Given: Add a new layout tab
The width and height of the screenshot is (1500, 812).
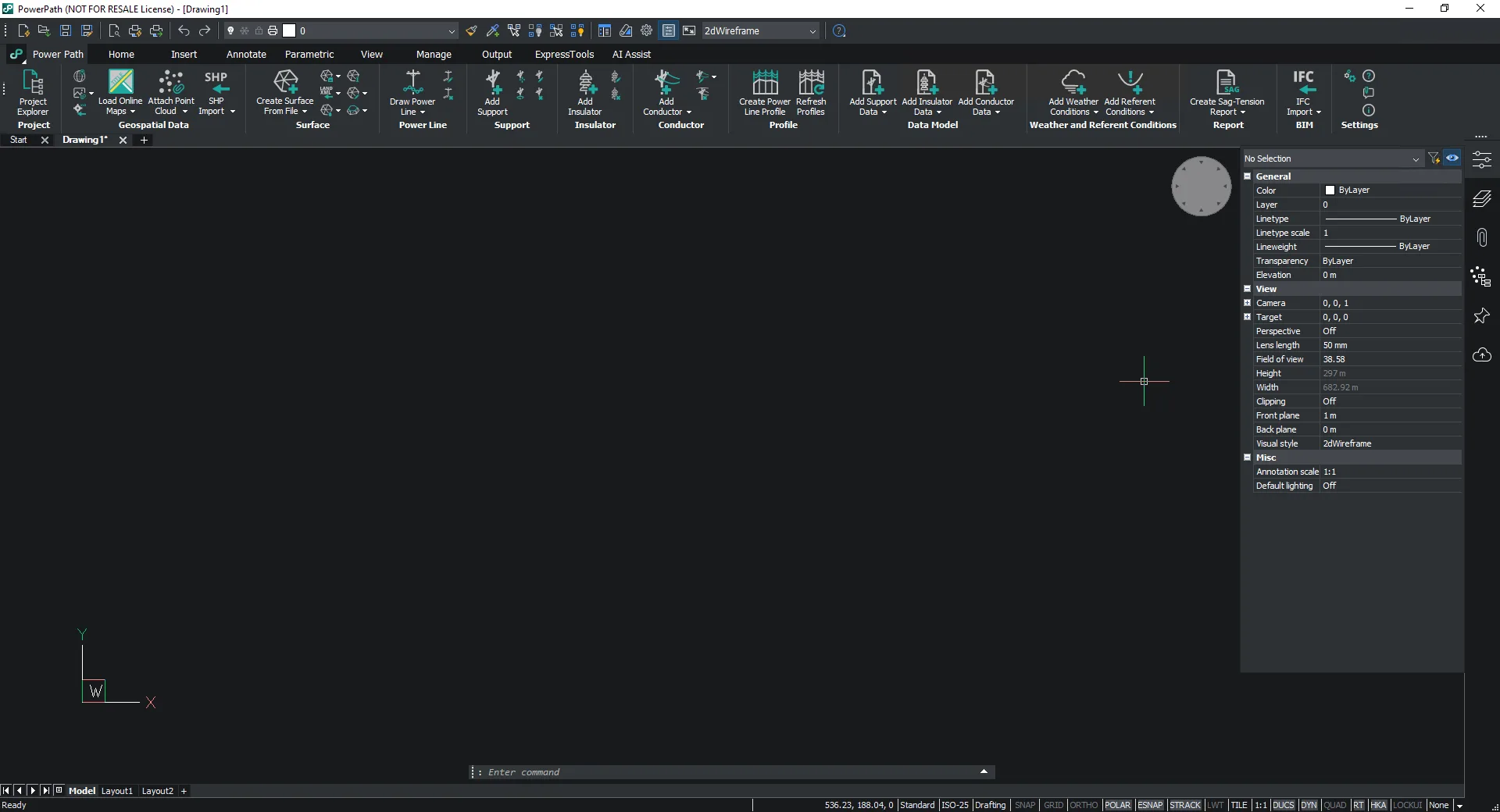Looking at the screenshot, I should pos(184,791).
